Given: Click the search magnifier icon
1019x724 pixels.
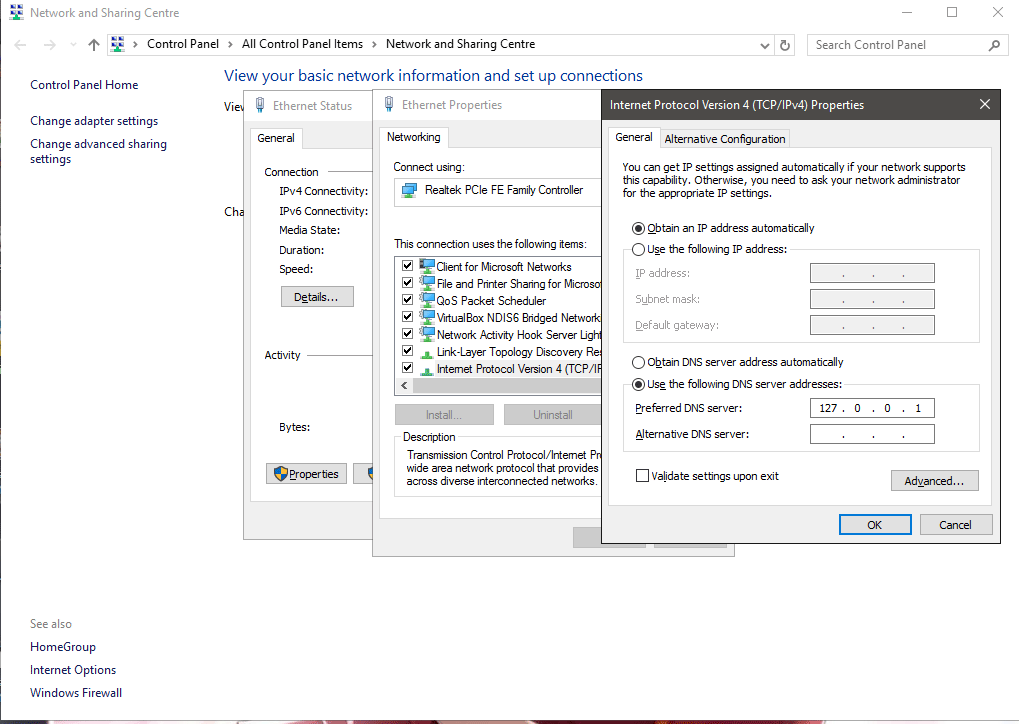Looking at the screenshot, I should [x=994, y=45].
